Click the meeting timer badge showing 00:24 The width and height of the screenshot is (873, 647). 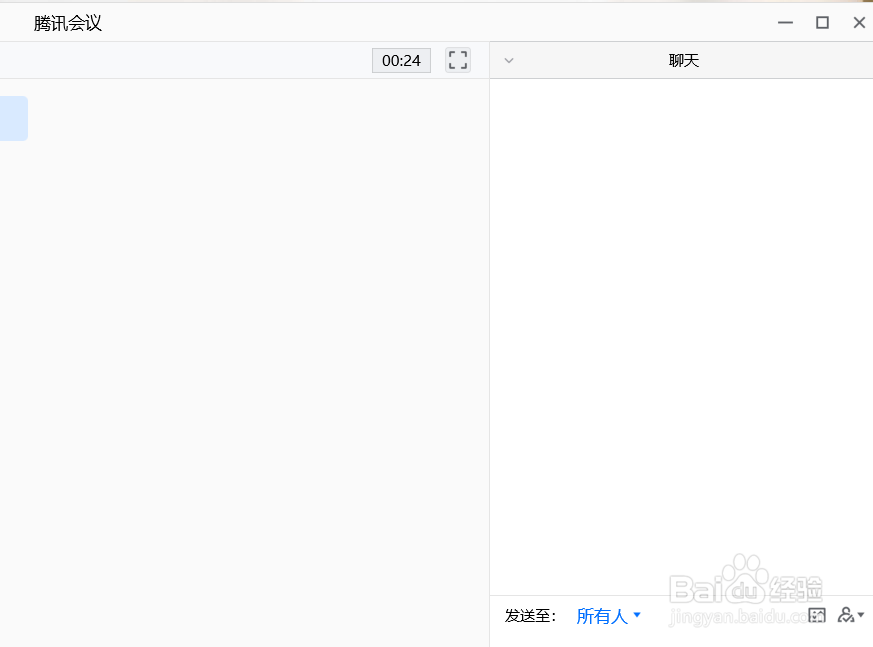(x=400, y=60)
